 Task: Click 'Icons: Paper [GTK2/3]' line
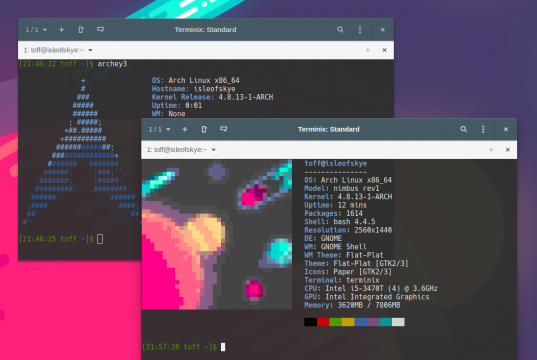(348, 272)
